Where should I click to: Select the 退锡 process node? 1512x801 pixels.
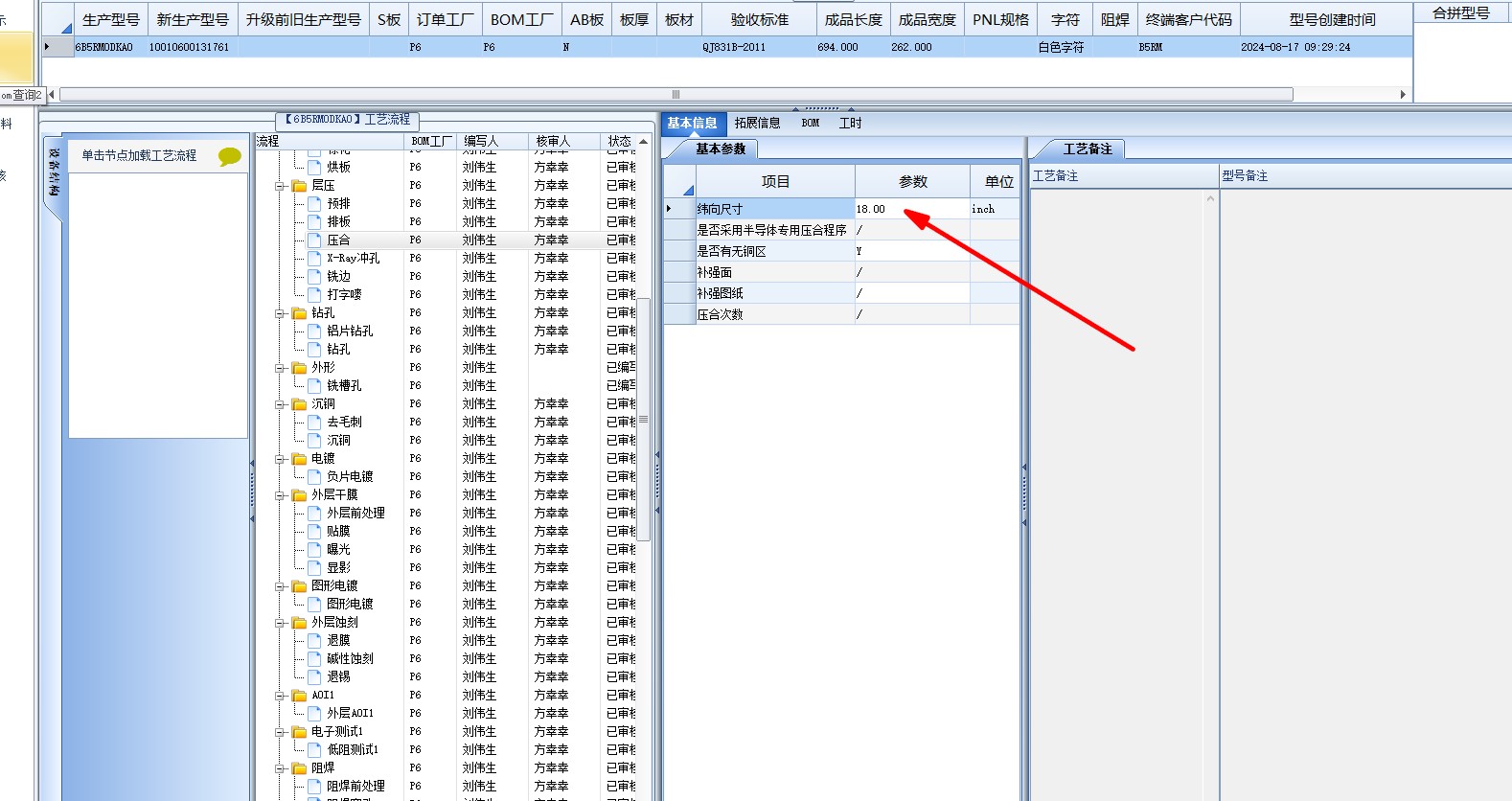(338, 677)
